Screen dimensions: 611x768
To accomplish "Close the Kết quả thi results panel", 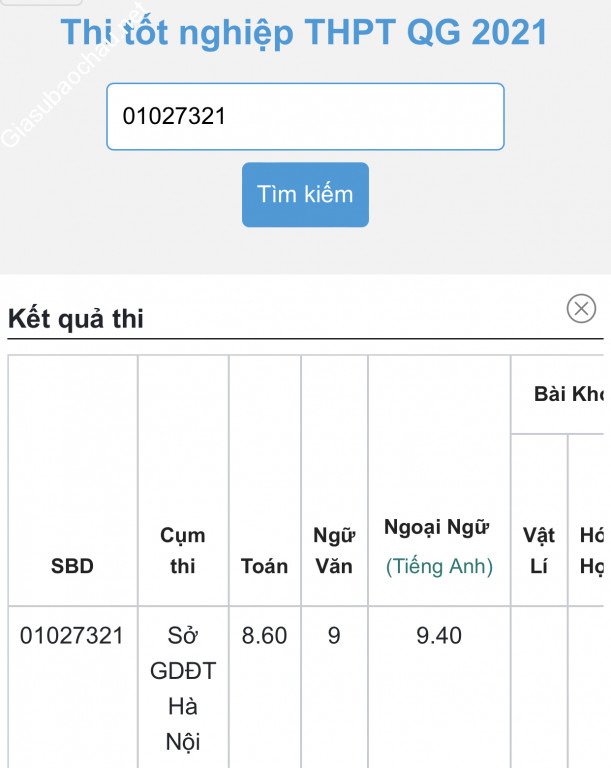I will (x=581, y=309).
